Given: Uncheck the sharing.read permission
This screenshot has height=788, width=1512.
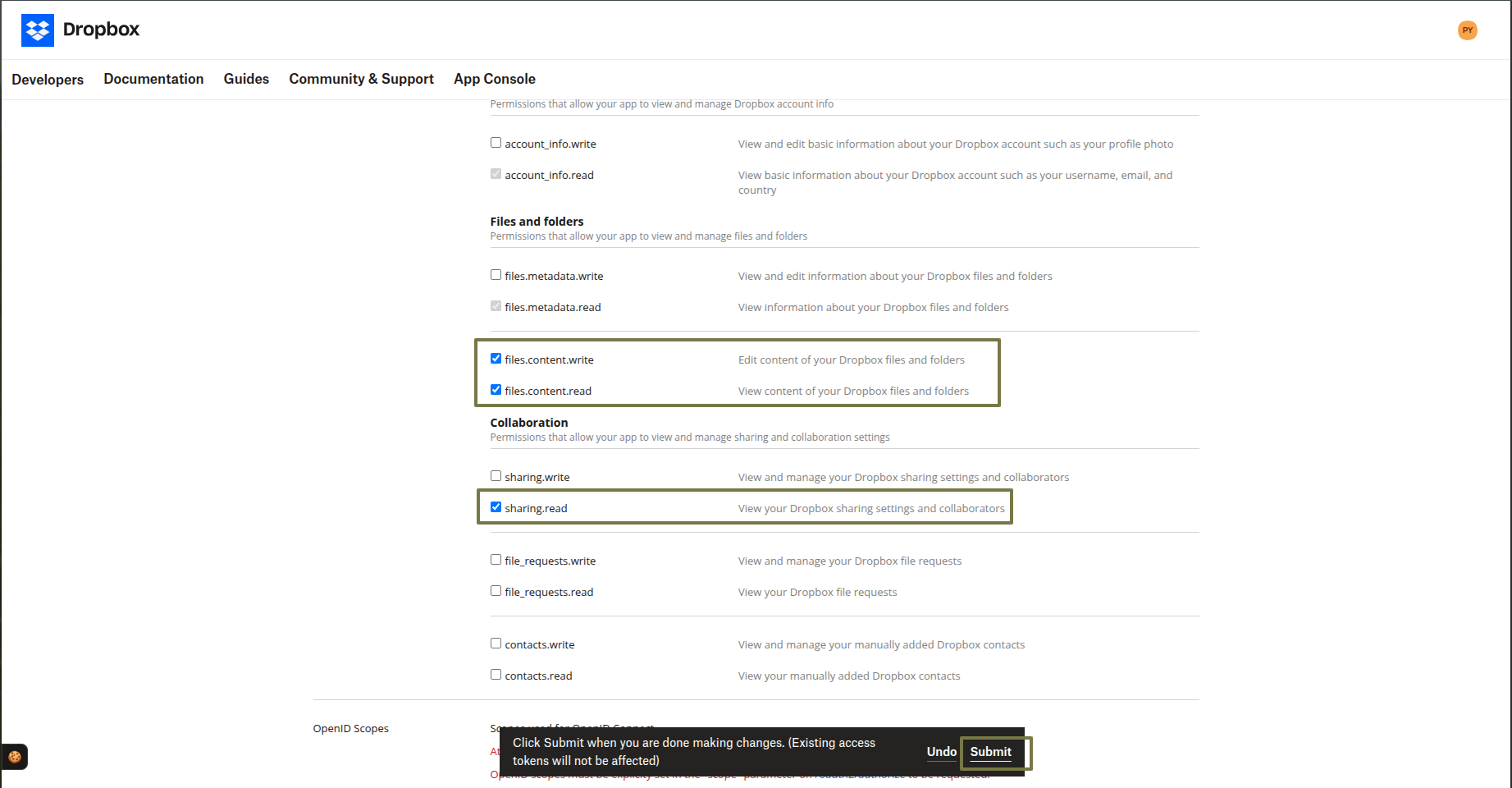Looking at the screenshot, I should pyautogui.click(x=496, y=507).
